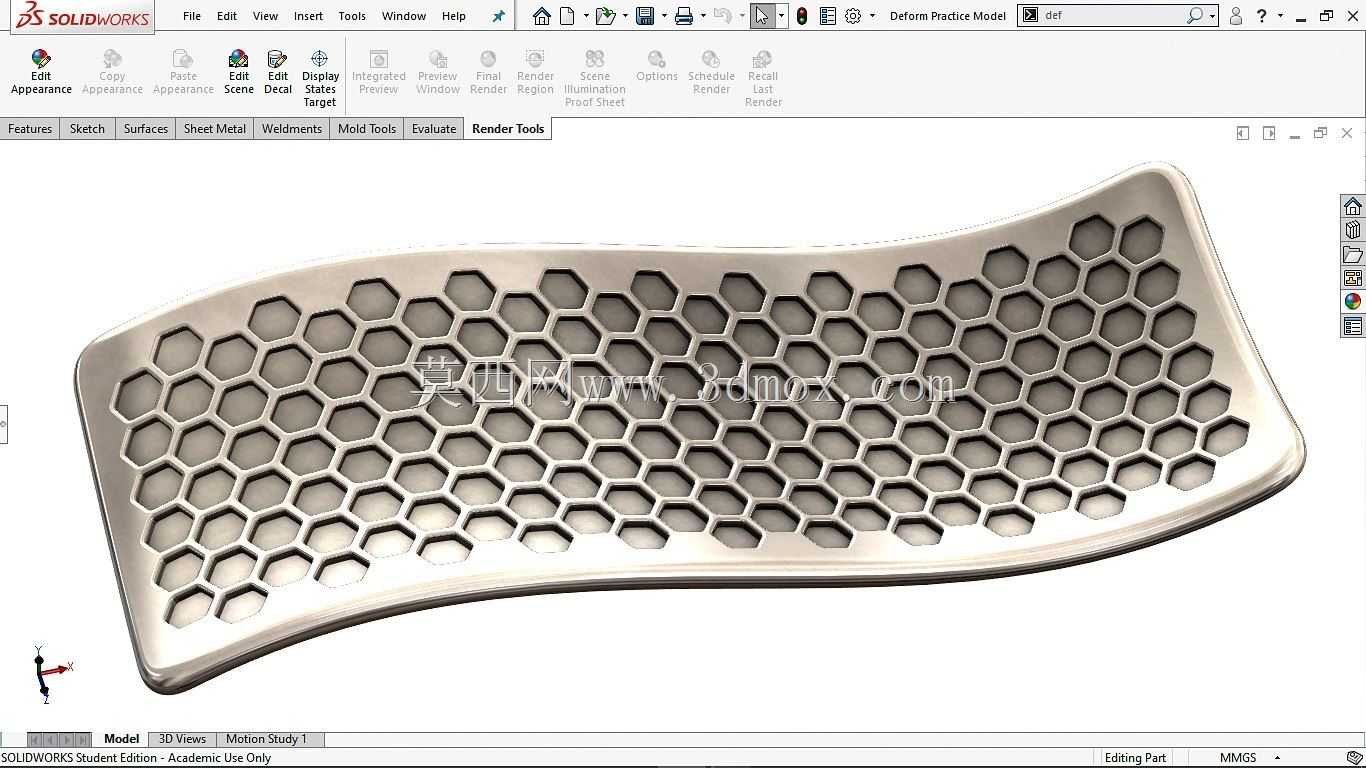Click the Undo arrow icon
This screenshot has height=768, width=1366.
pyautogui.click(x=722, y=16)
